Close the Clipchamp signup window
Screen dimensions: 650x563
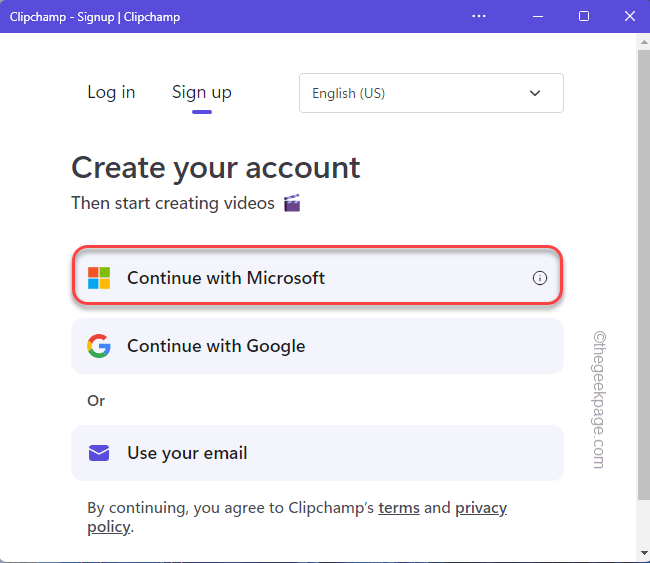630,16
